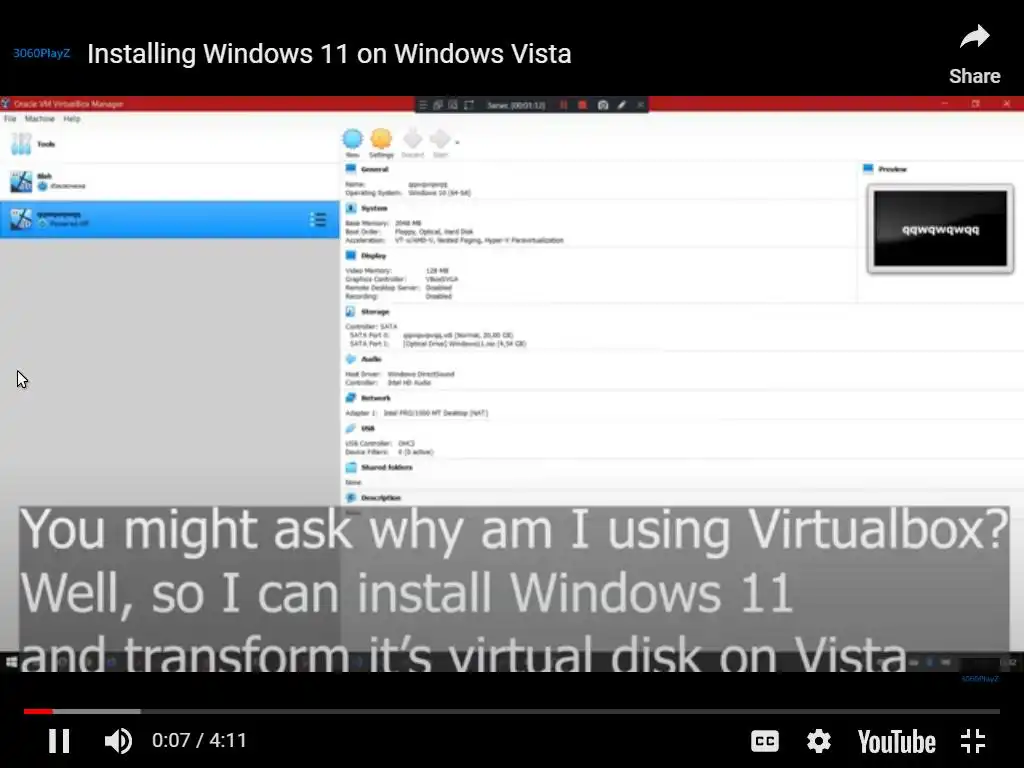Screen dimensions: 1024x768
Task: Click the Windows Start button in recorded taskbar
Action: (11, 662)
